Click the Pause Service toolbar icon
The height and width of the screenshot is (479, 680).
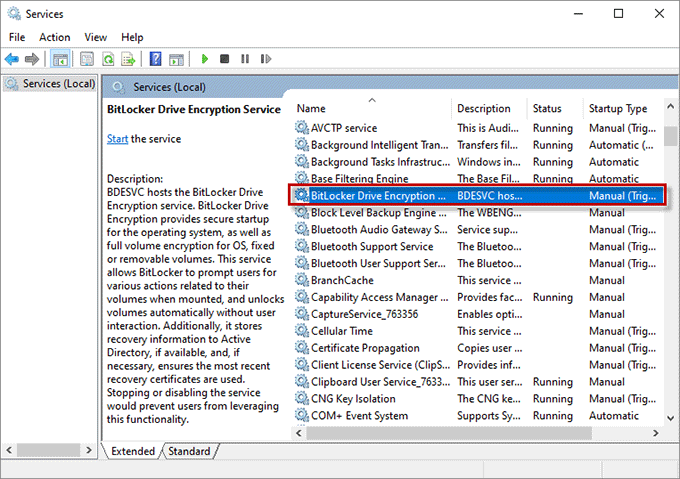coord(245,59)
